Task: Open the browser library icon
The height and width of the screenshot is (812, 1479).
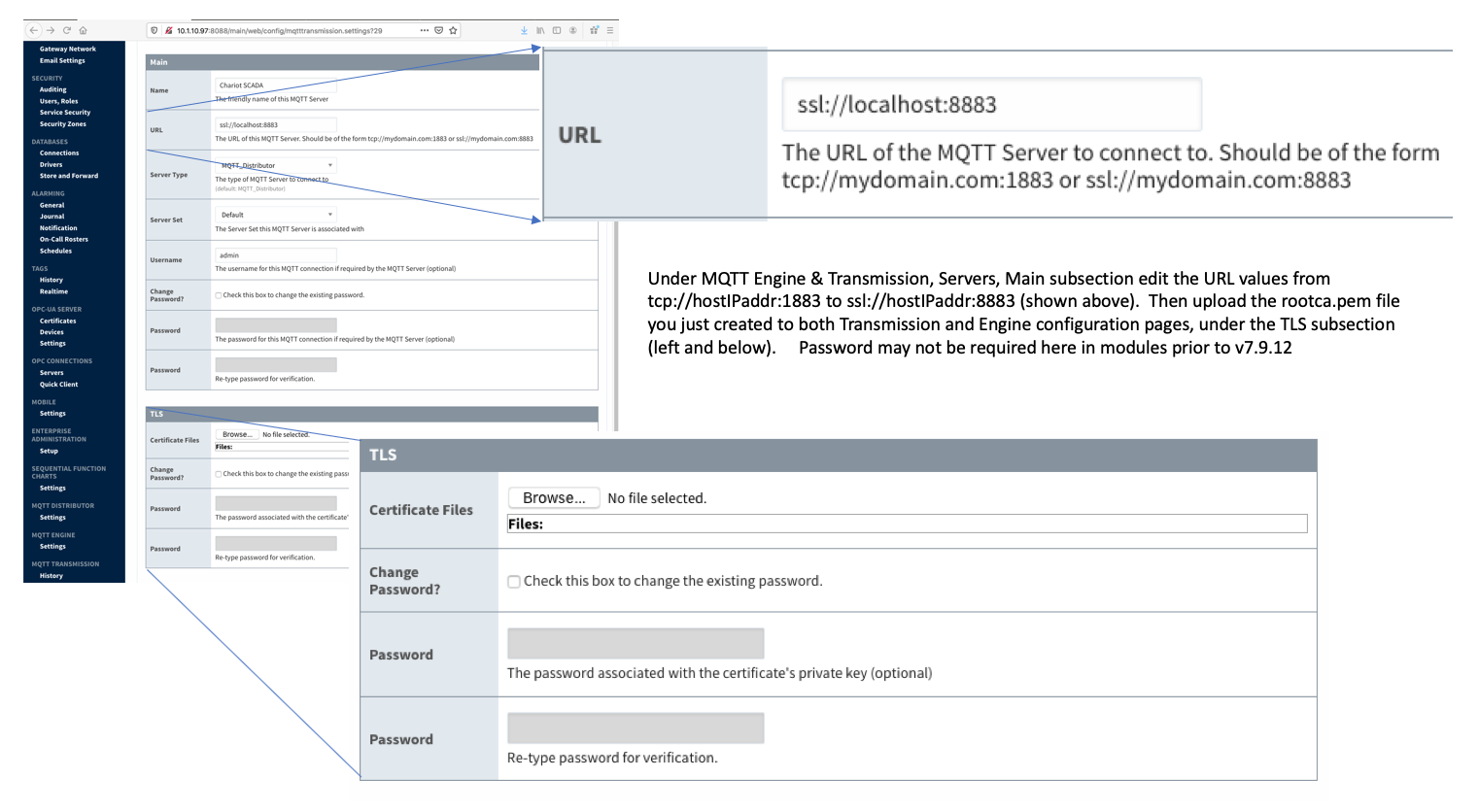Action: click(x=540, y=30)
